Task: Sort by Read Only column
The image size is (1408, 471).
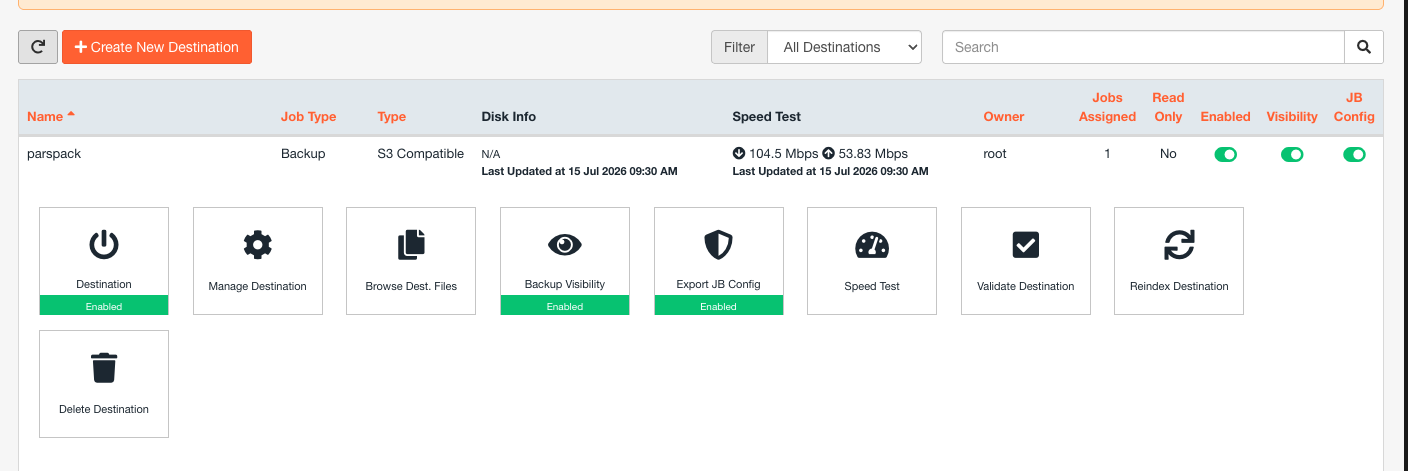Action: pos(1168,107)
